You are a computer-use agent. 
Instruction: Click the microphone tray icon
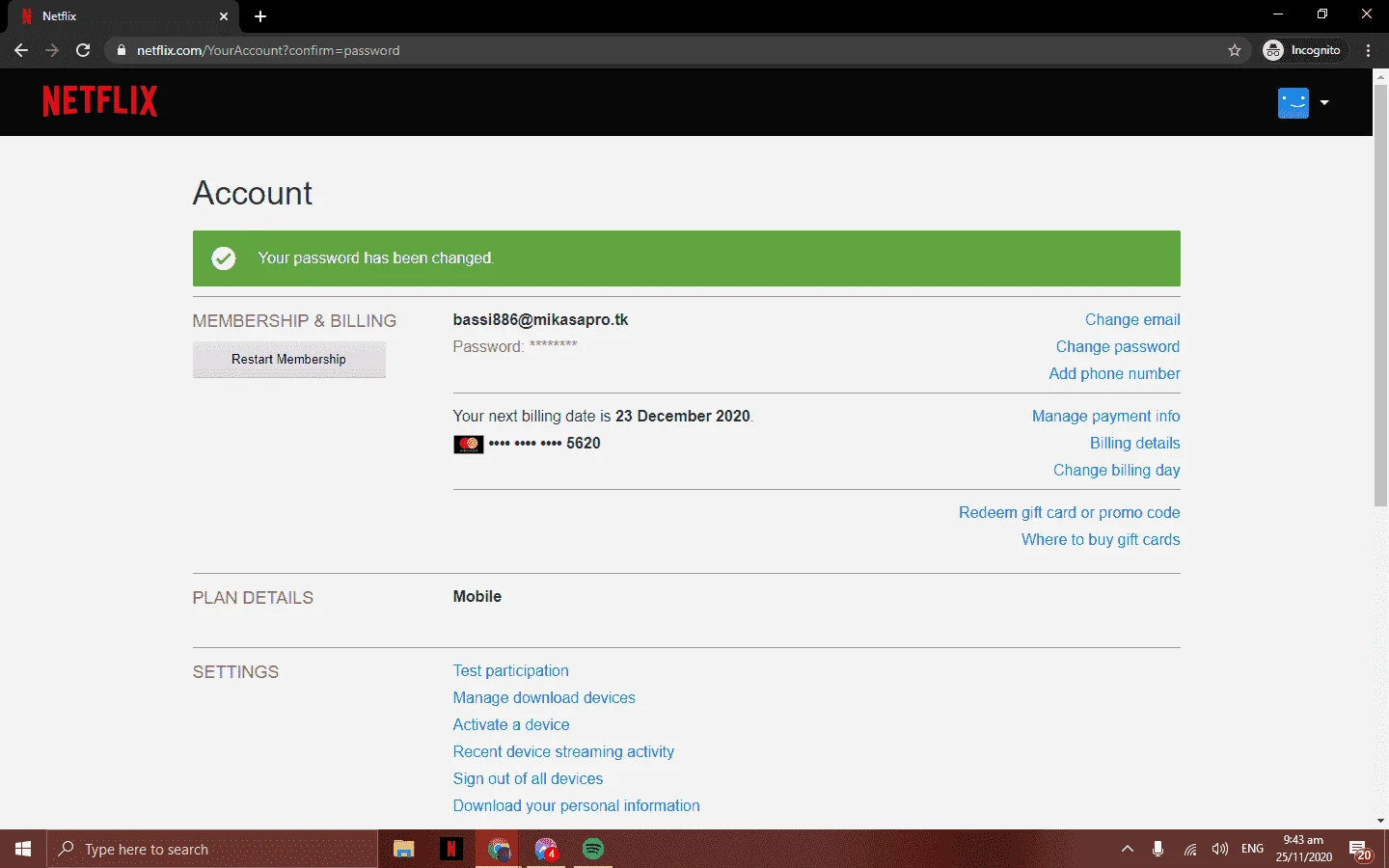1157,849
